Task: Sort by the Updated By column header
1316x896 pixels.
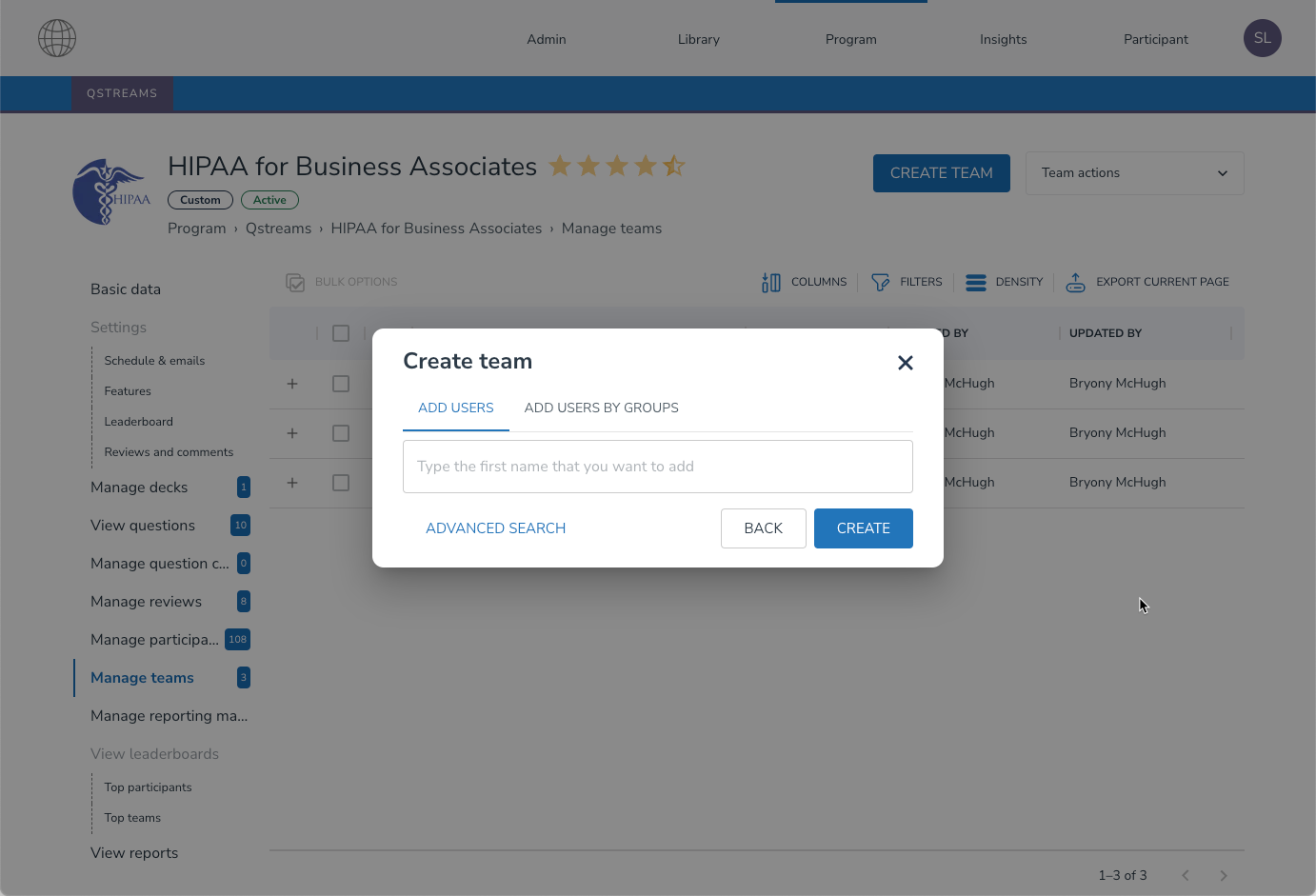Action: (1106, 333)
